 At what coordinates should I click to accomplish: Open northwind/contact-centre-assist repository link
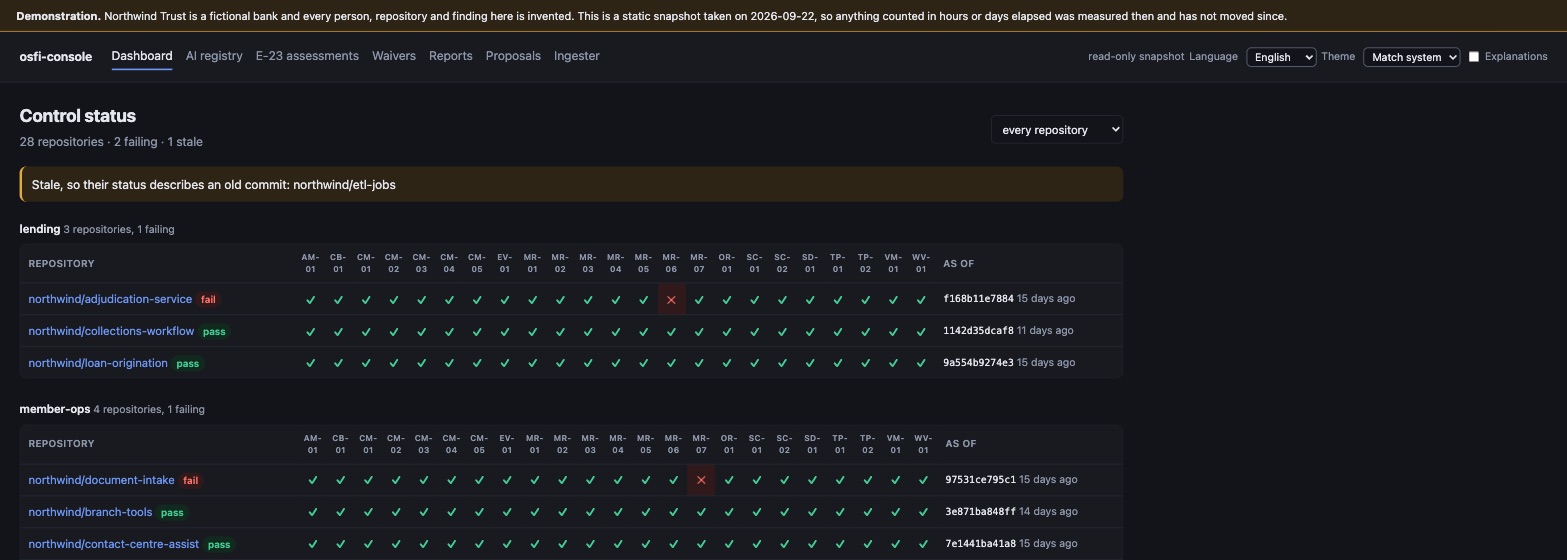pyautogui.click(x=114, y=544)
